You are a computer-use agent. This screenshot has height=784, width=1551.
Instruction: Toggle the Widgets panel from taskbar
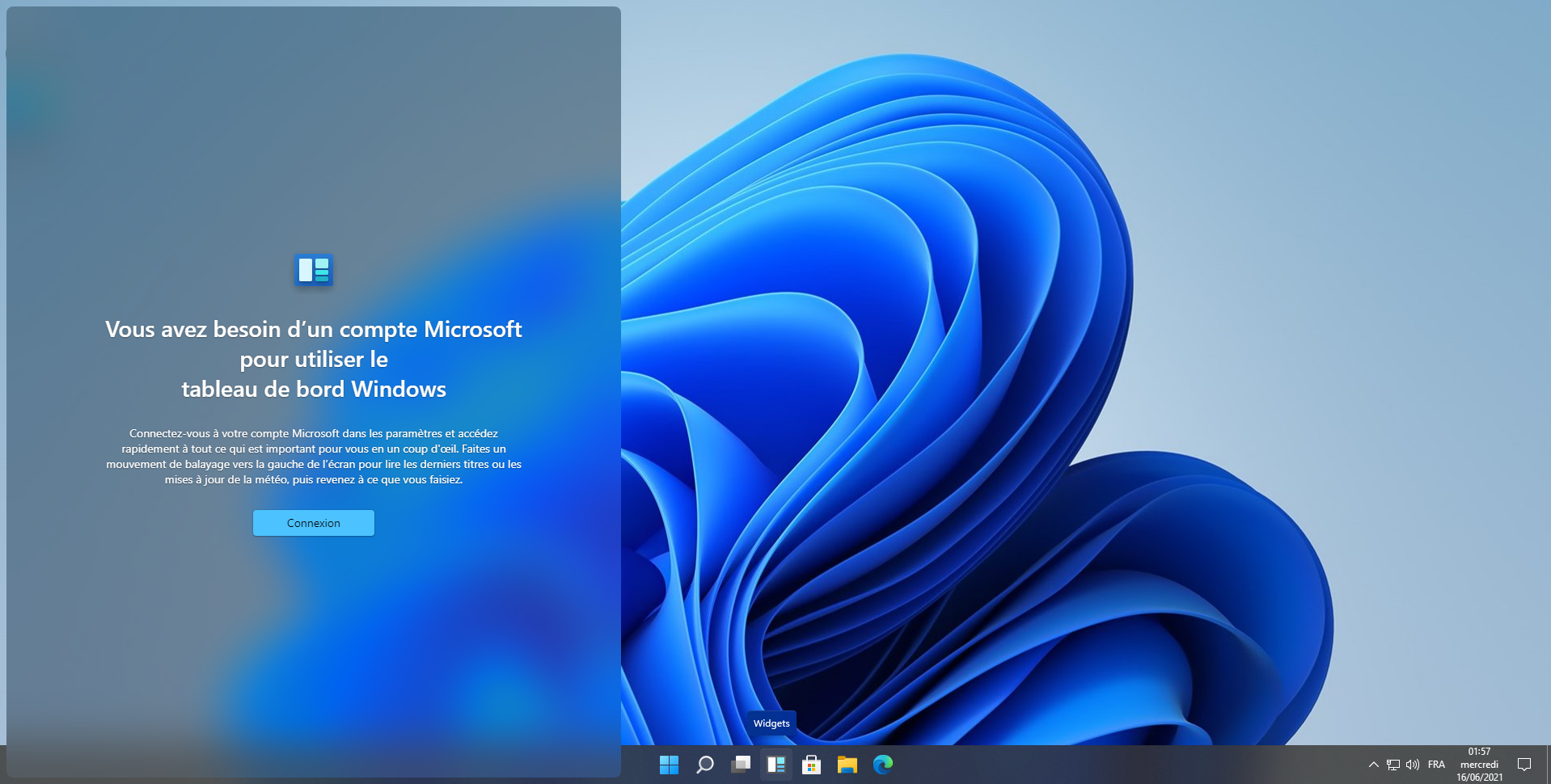(x=776, y=765)
